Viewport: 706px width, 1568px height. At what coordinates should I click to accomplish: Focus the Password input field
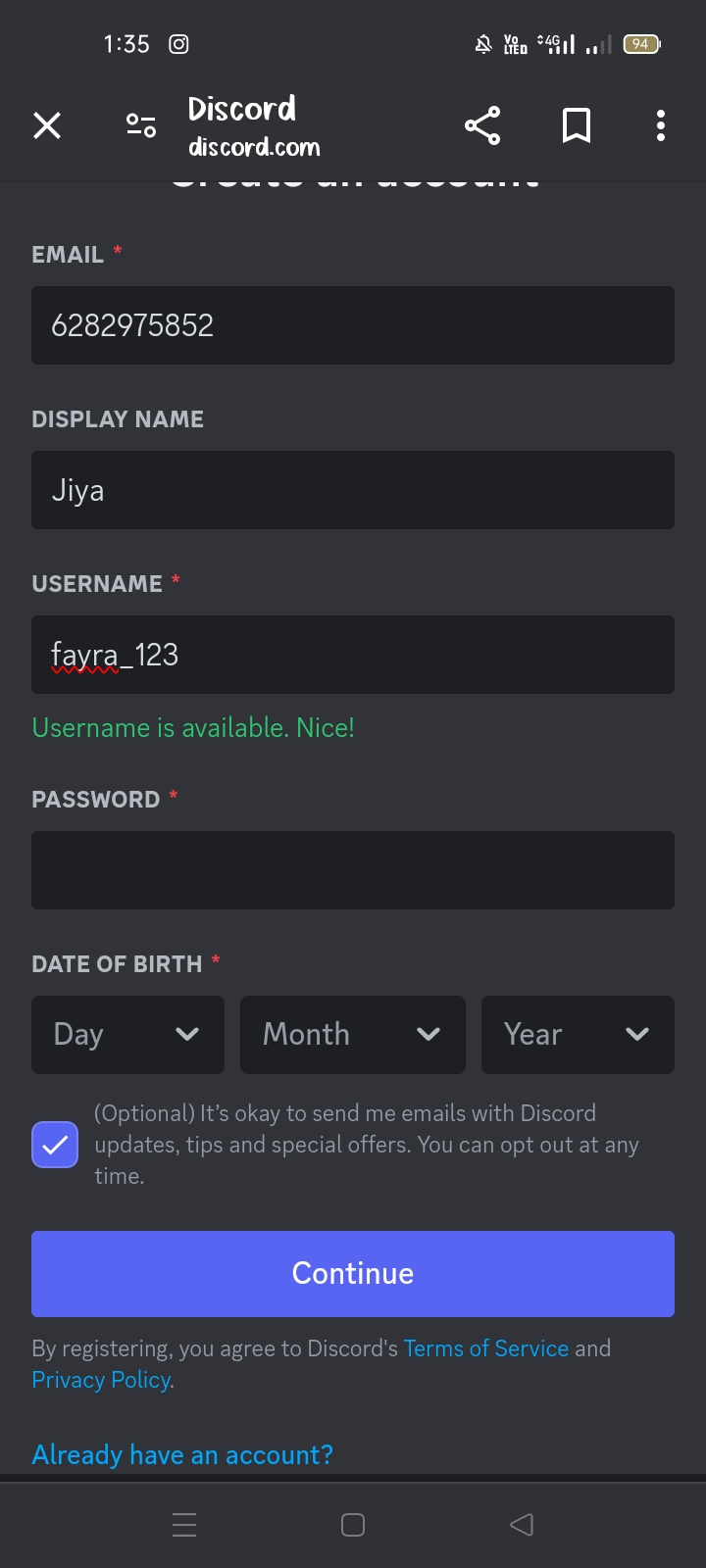pyautogui.click(x=353, y=870)
